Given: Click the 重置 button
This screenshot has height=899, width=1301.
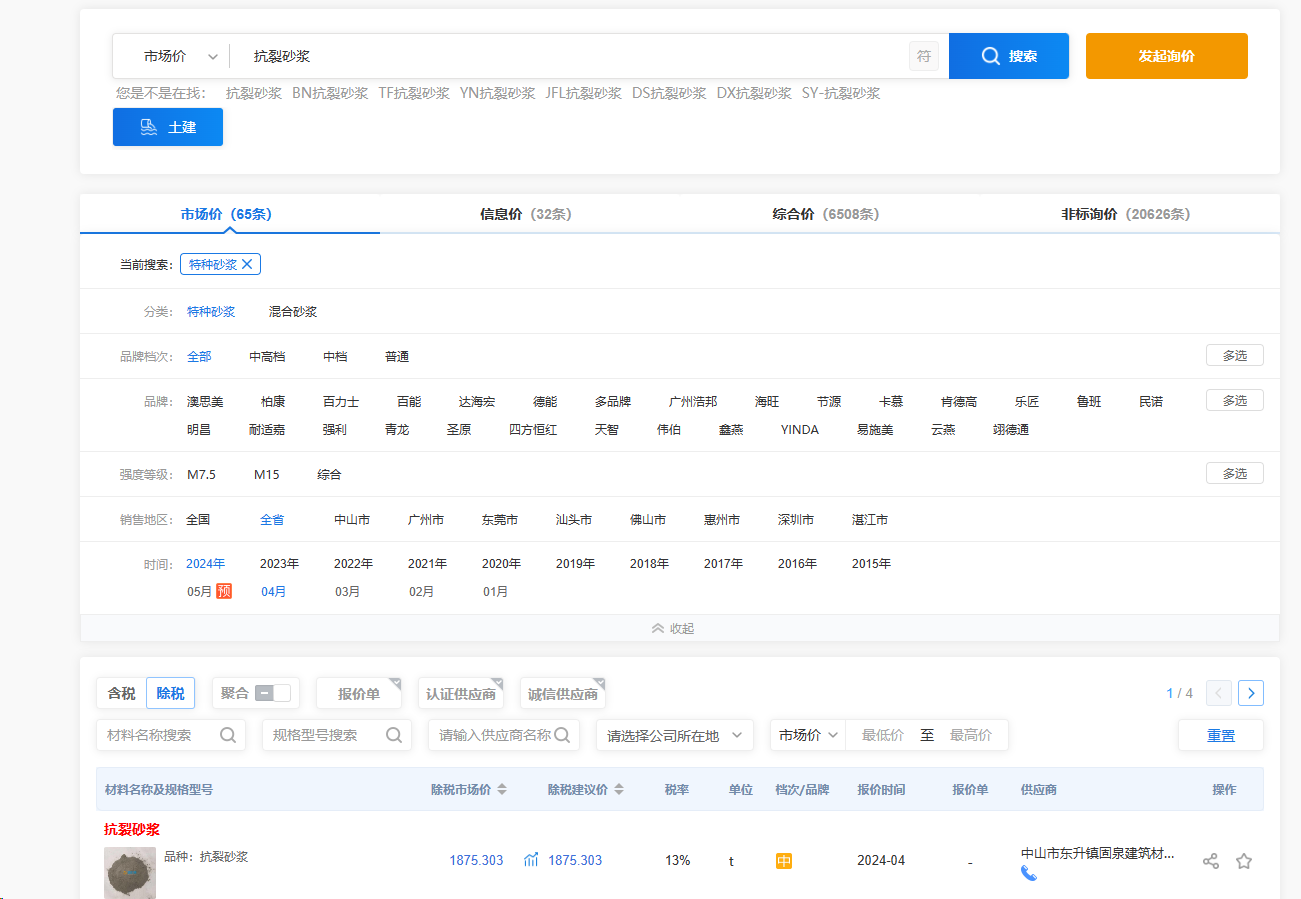Looking at the screenshot, I should (1221, 735).
